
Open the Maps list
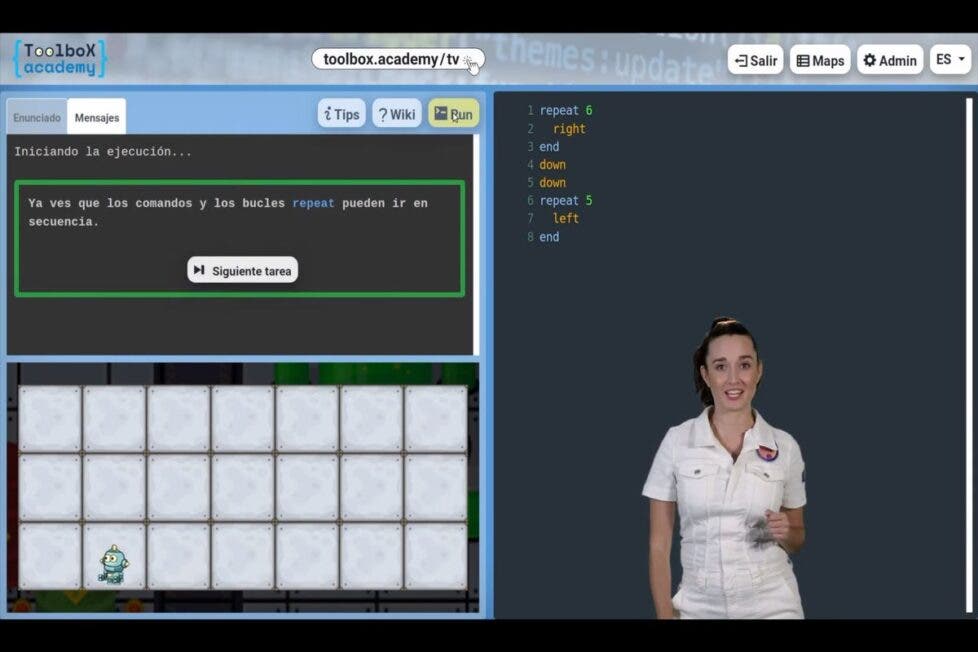pyautogui.click(x=820, y=60)
